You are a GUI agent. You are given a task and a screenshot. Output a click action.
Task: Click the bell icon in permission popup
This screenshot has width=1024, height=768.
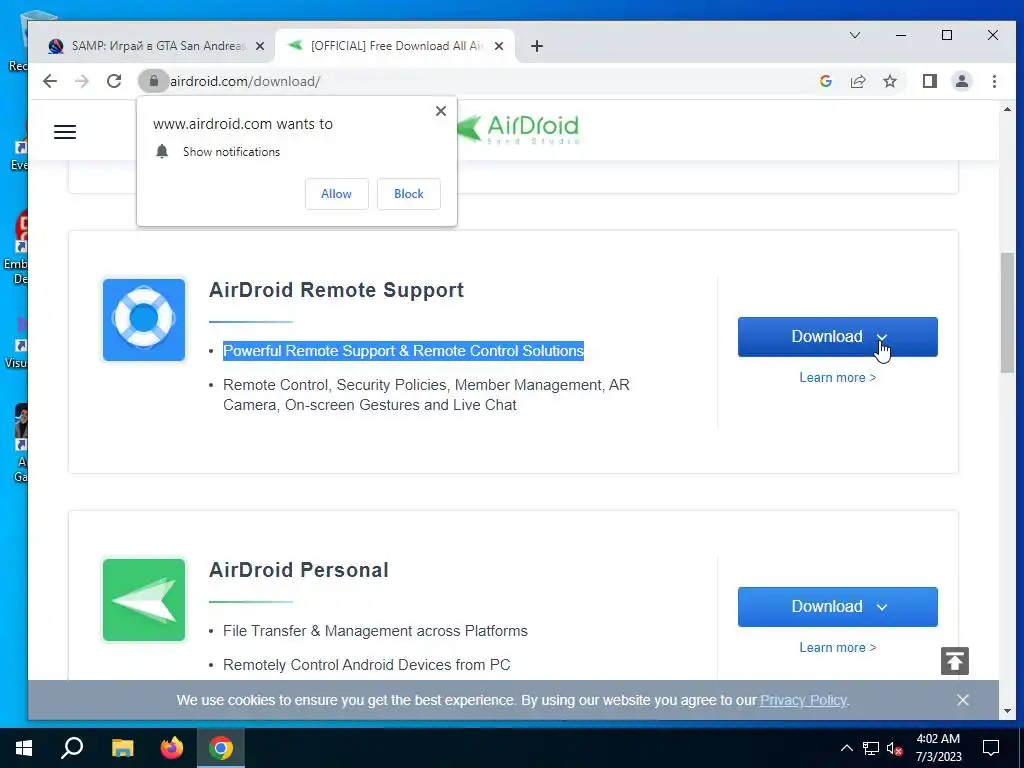coord(162,152)
